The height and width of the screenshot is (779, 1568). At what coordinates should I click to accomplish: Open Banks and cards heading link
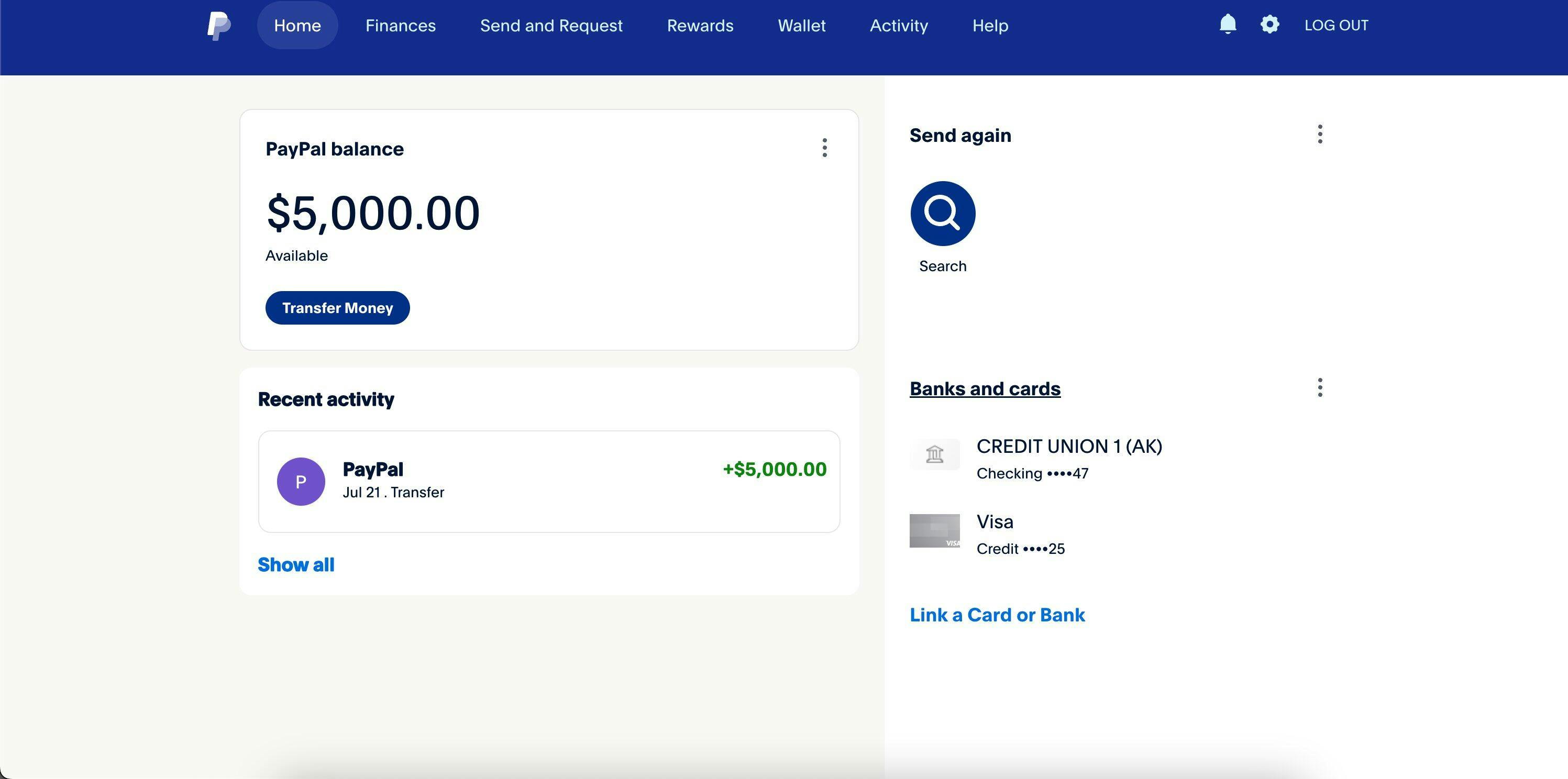(985, 388)
